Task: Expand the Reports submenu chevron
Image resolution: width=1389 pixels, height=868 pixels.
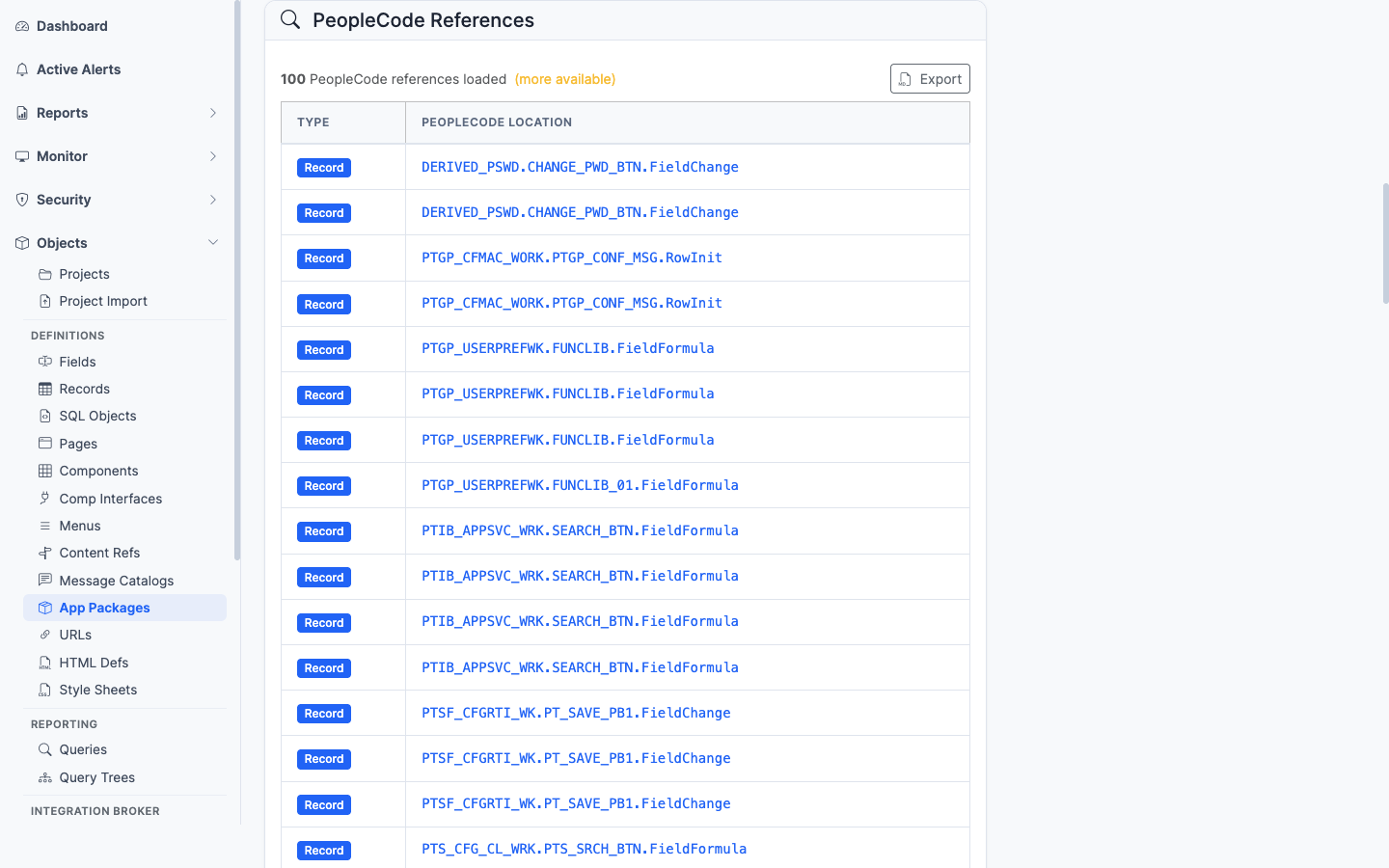Action: pos(213,113)
